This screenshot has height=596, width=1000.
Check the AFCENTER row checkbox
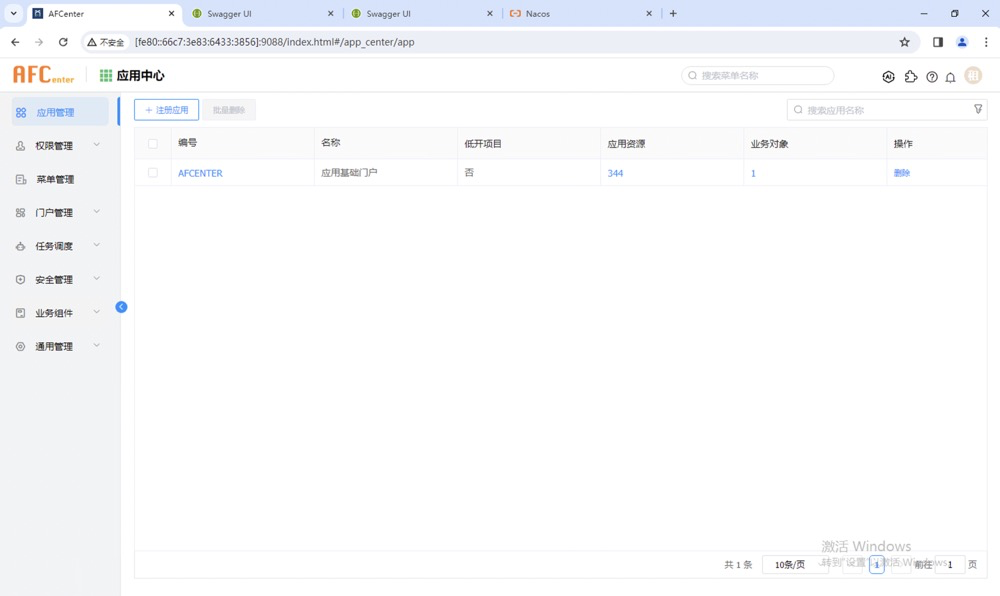point(153,173)
